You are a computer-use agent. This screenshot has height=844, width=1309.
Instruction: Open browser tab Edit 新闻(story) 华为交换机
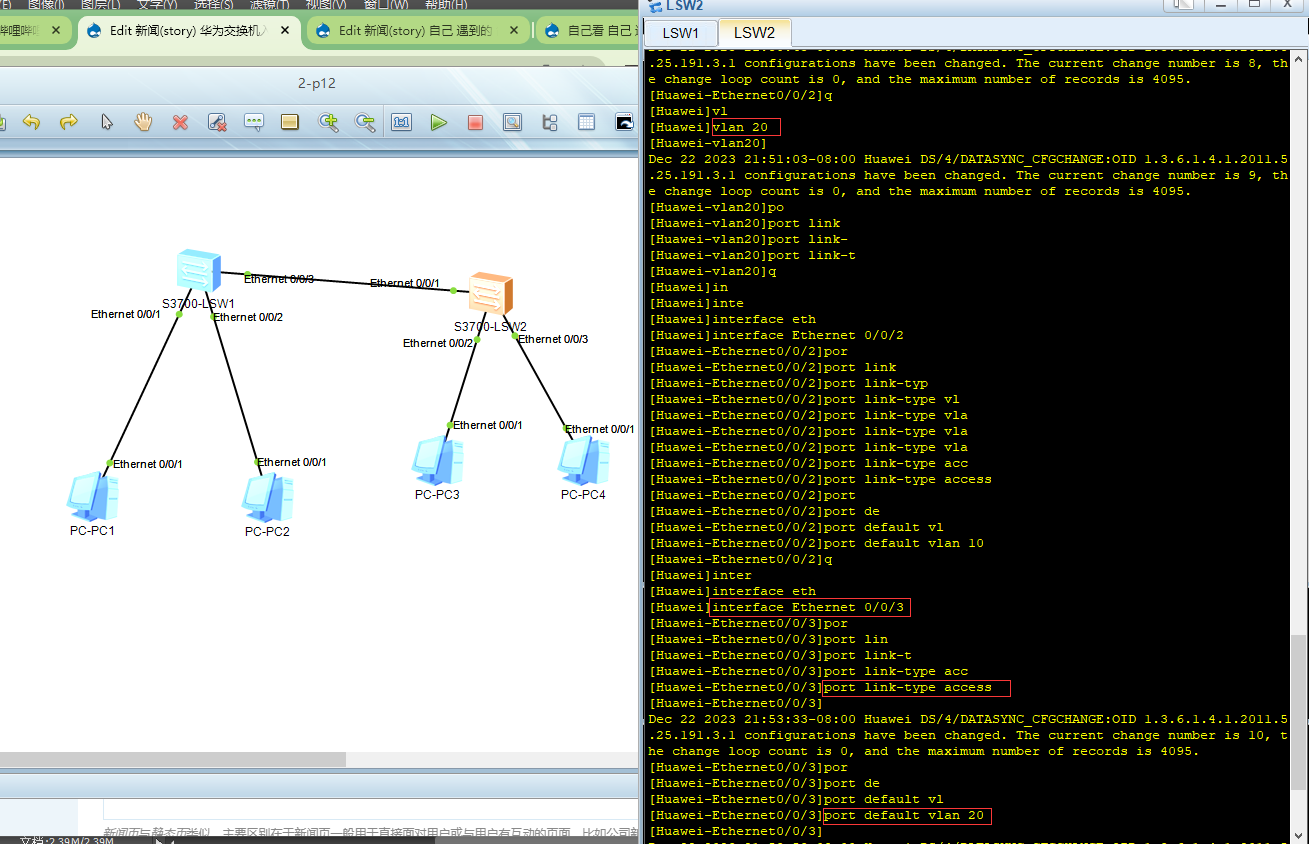click(188, 31)
